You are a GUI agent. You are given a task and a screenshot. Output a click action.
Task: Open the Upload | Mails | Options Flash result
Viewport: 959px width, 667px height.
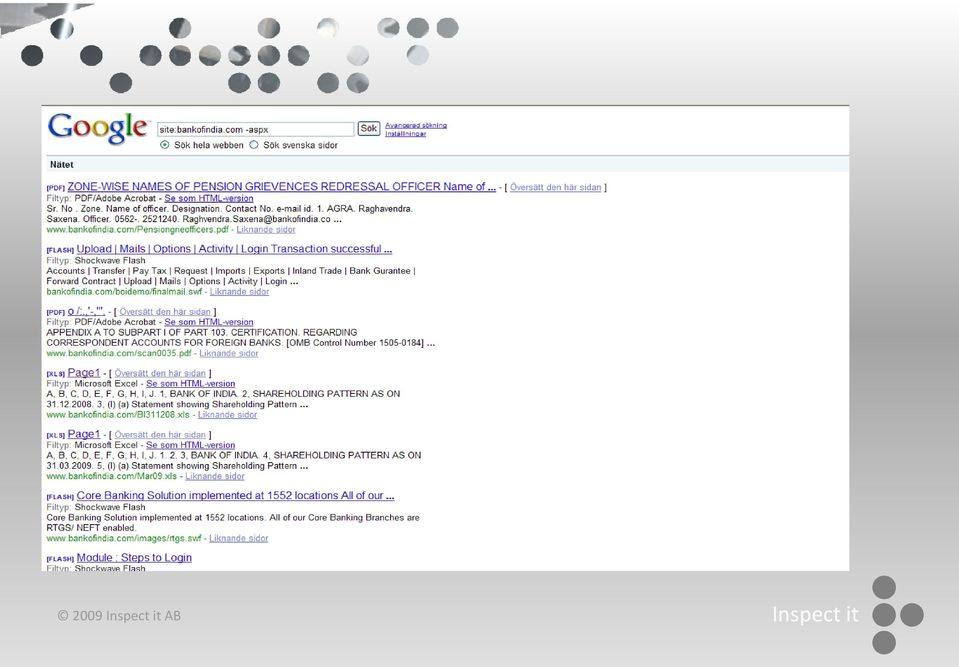coord(234,249)
